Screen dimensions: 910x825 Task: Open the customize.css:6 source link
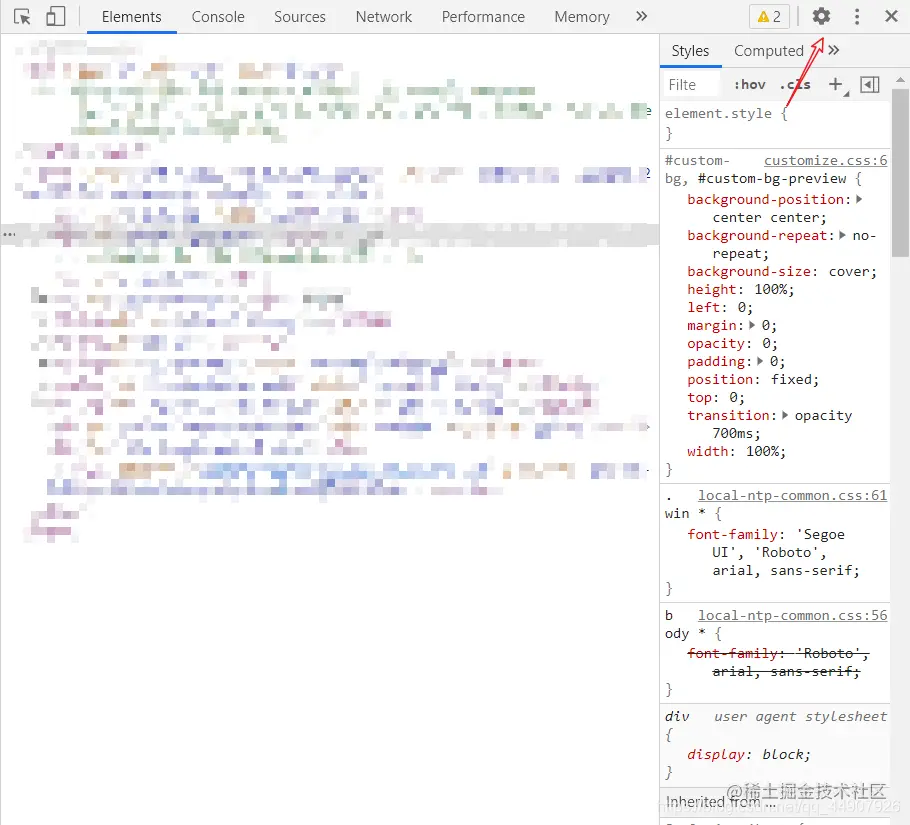point(825,161)
